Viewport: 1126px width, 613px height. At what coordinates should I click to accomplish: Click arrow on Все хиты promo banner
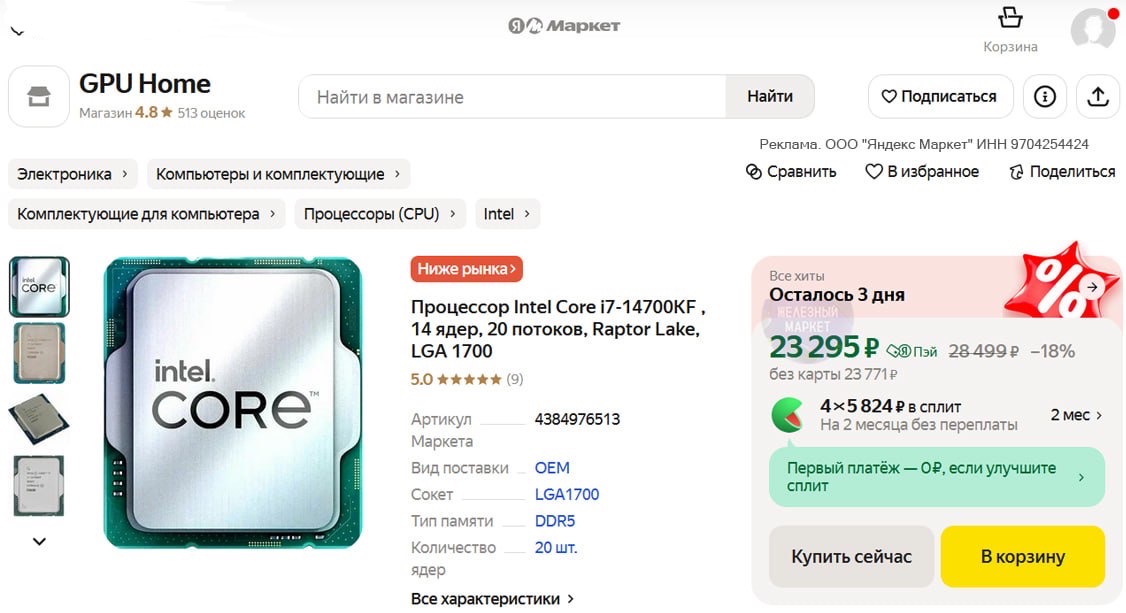coord(1092,286)
